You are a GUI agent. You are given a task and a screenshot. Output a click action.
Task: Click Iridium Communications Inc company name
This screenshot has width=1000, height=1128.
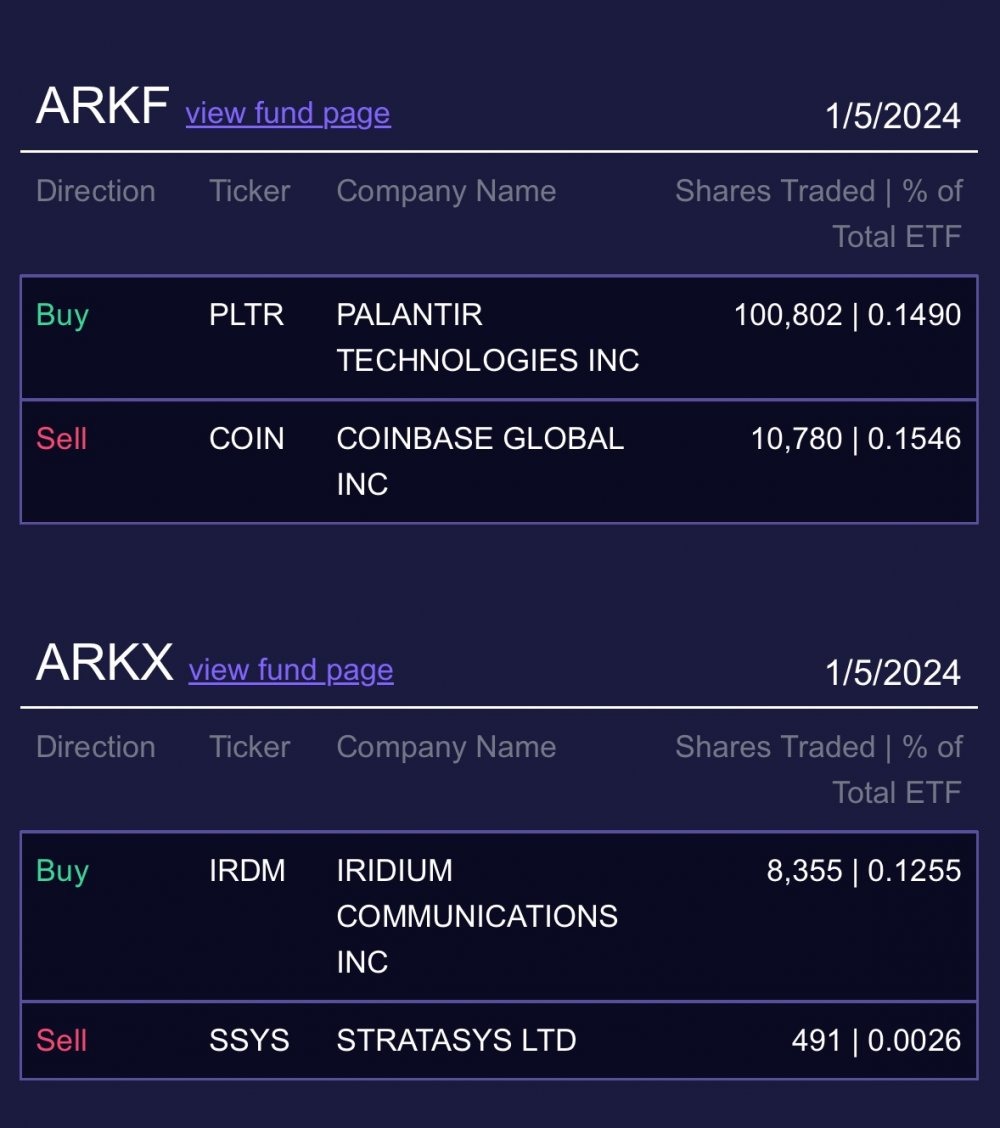(x=477, y=916)
